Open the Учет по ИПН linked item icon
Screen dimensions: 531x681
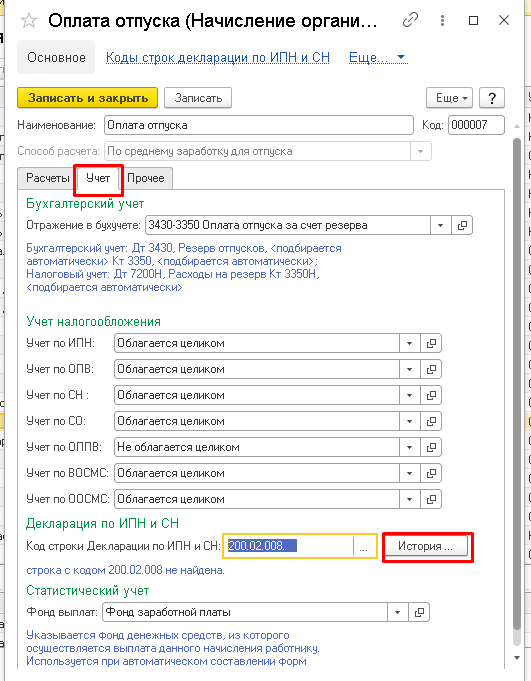431,343
